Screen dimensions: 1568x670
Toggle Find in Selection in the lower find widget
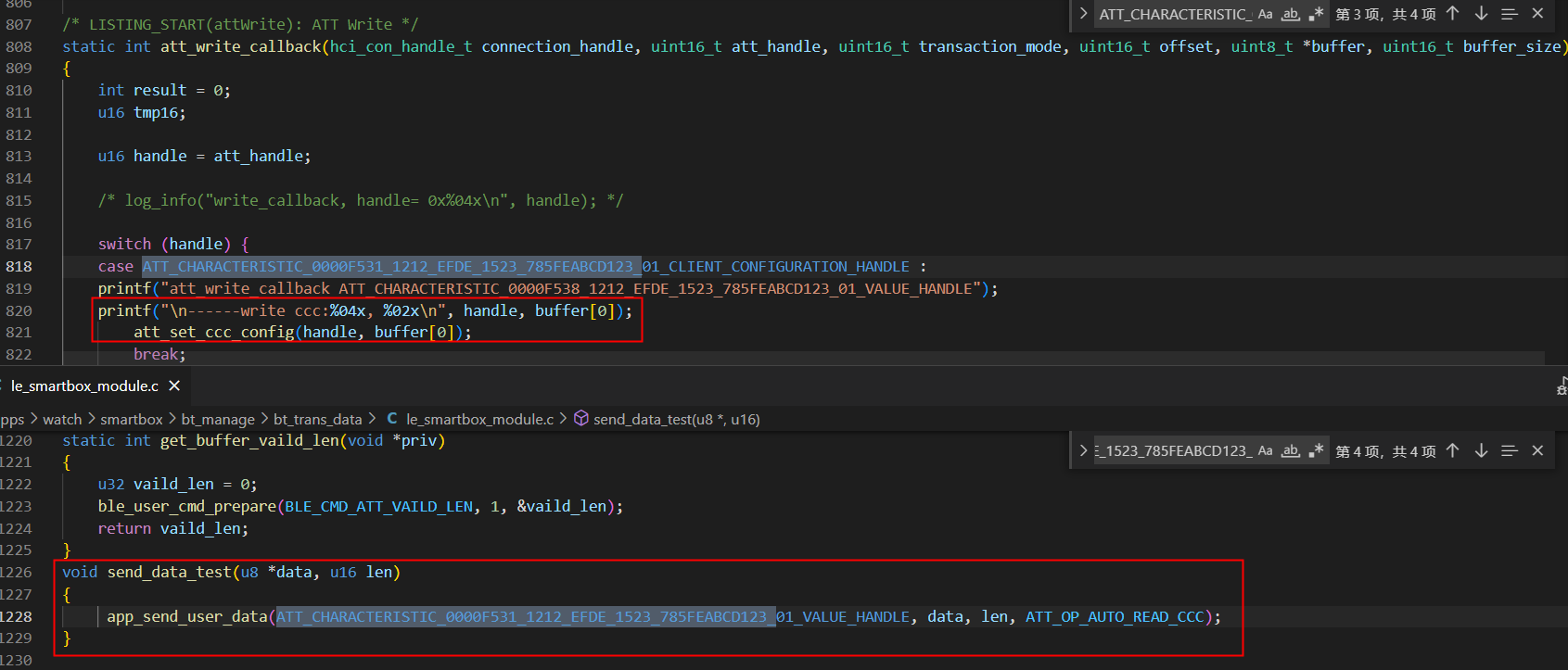tap(1510, 450)
